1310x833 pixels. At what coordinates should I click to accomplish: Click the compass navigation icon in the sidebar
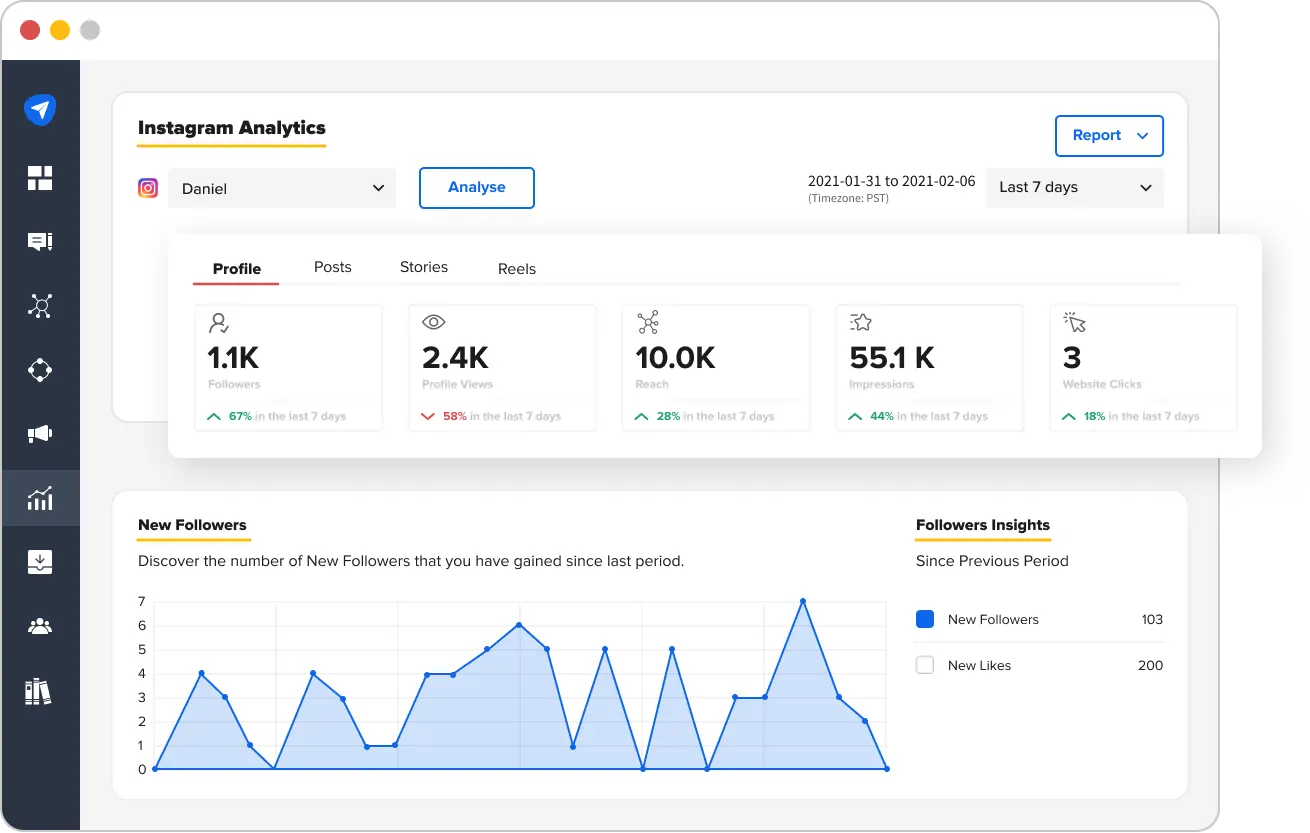click(x=41, y=369)
